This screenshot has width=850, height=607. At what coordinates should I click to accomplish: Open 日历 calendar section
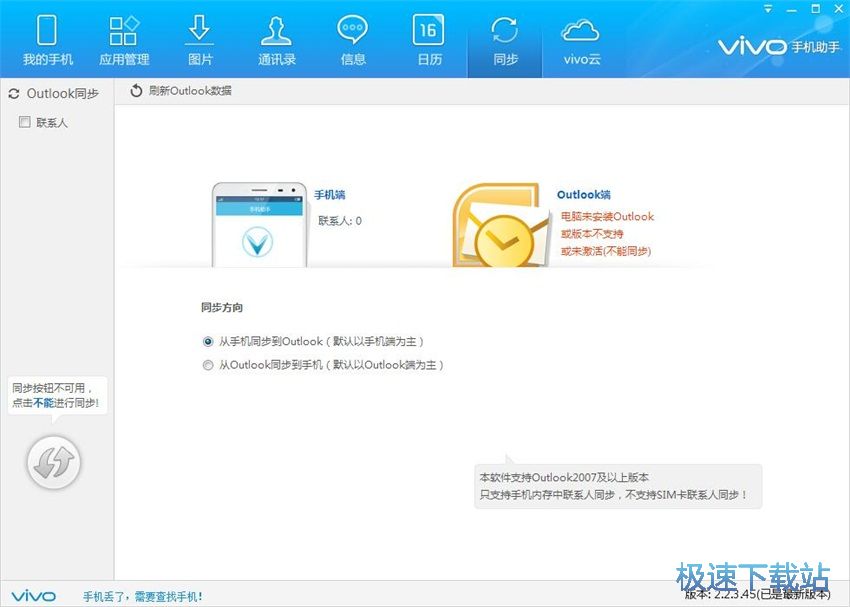point(429,40)
